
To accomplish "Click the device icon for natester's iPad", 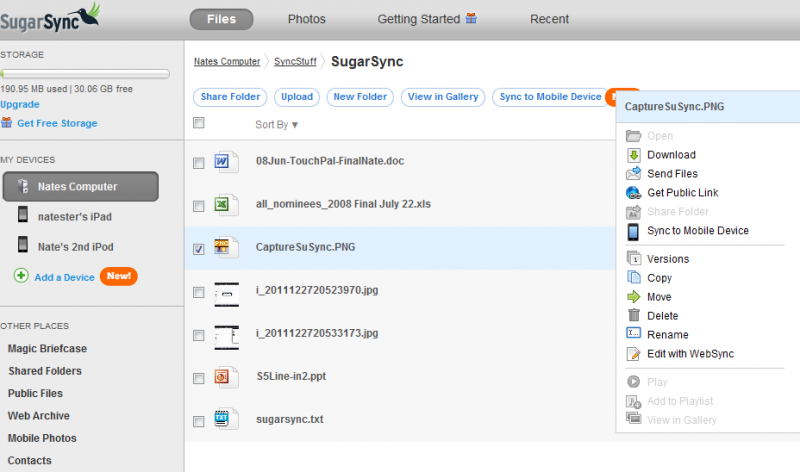I will [x=23, y=214].
